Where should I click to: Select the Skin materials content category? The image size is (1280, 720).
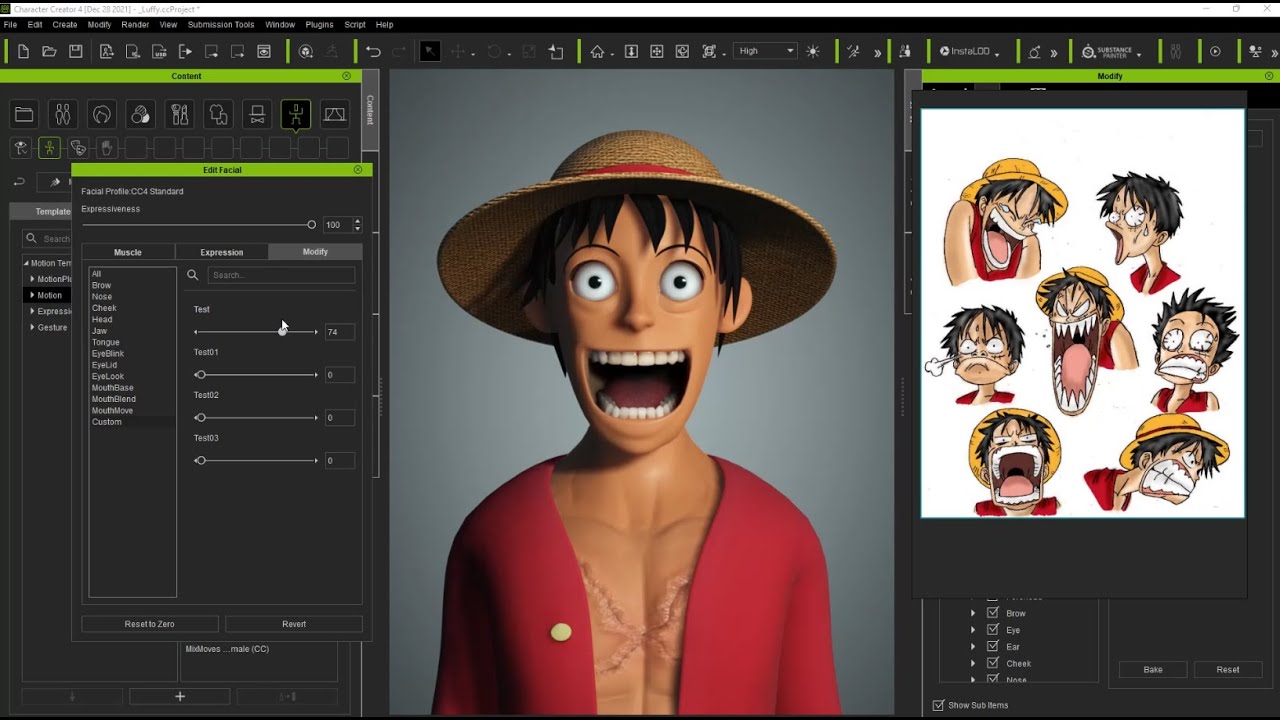(140, 115)
